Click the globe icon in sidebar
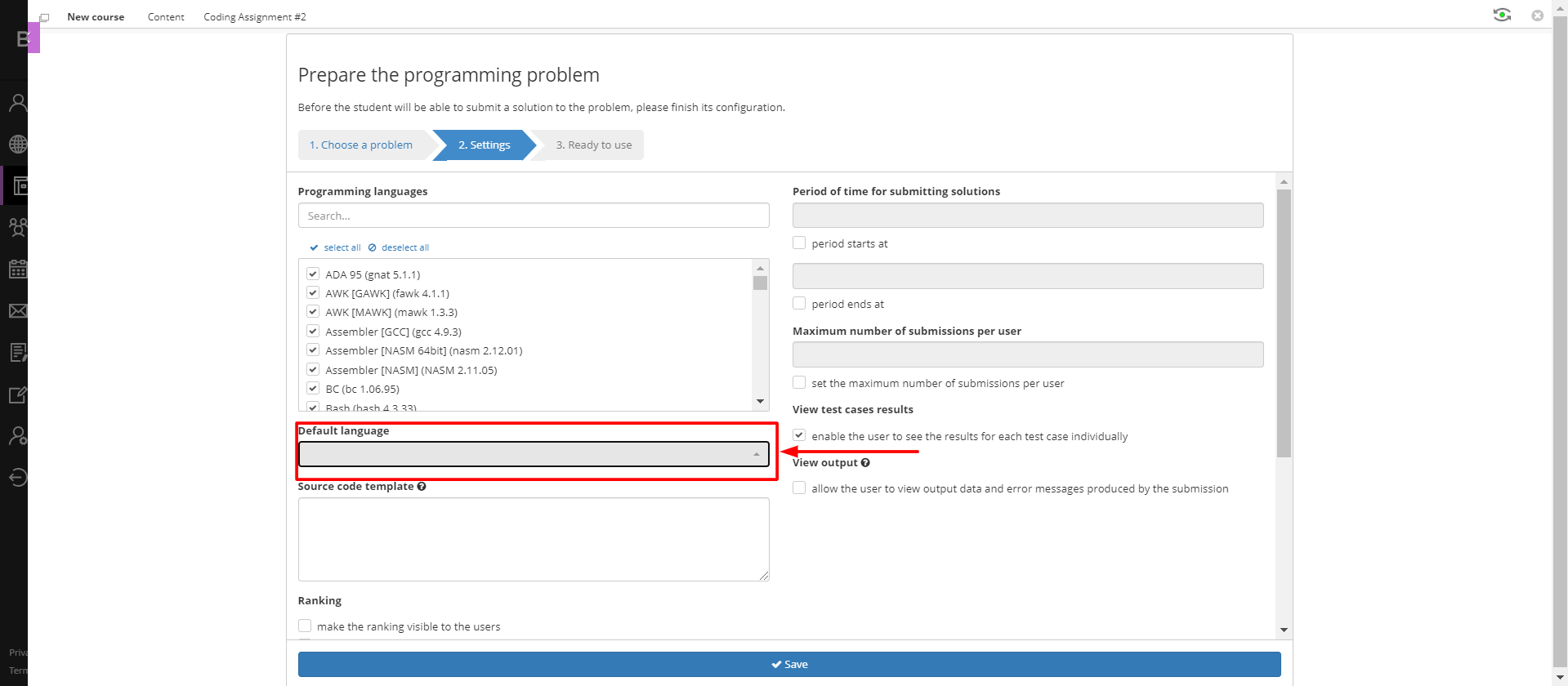This screenshot has width=1568, height=686. pyautogui.click(x=18, y=145)
